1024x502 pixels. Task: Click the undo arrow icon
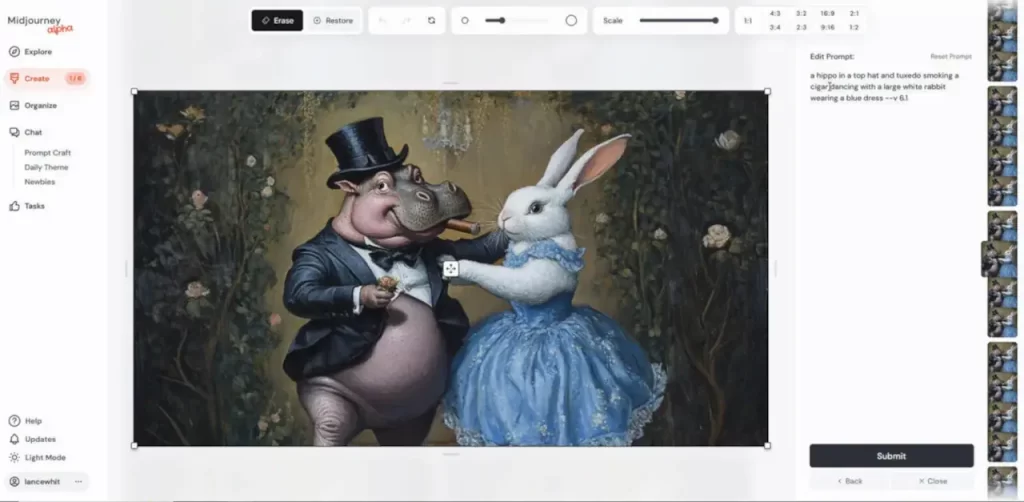385,20
